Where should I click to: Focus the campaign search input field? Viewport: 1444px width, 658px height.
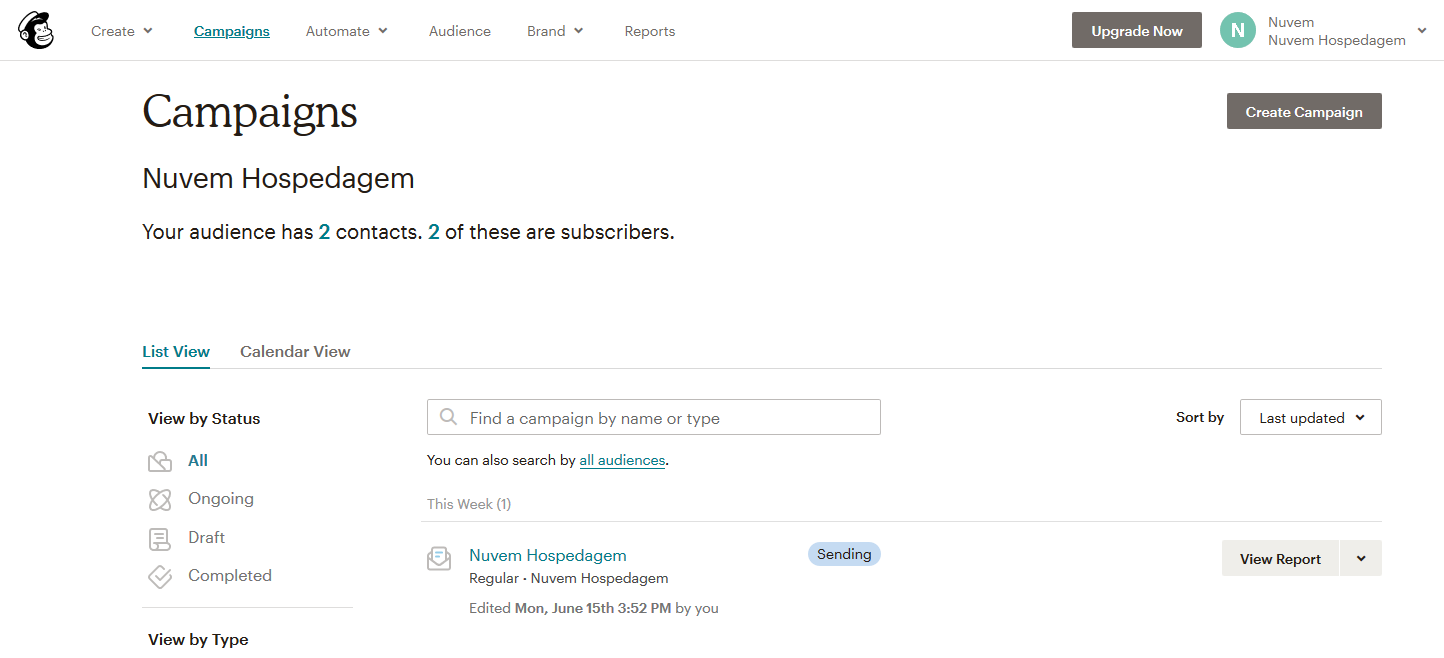click(x=654, y=418)
